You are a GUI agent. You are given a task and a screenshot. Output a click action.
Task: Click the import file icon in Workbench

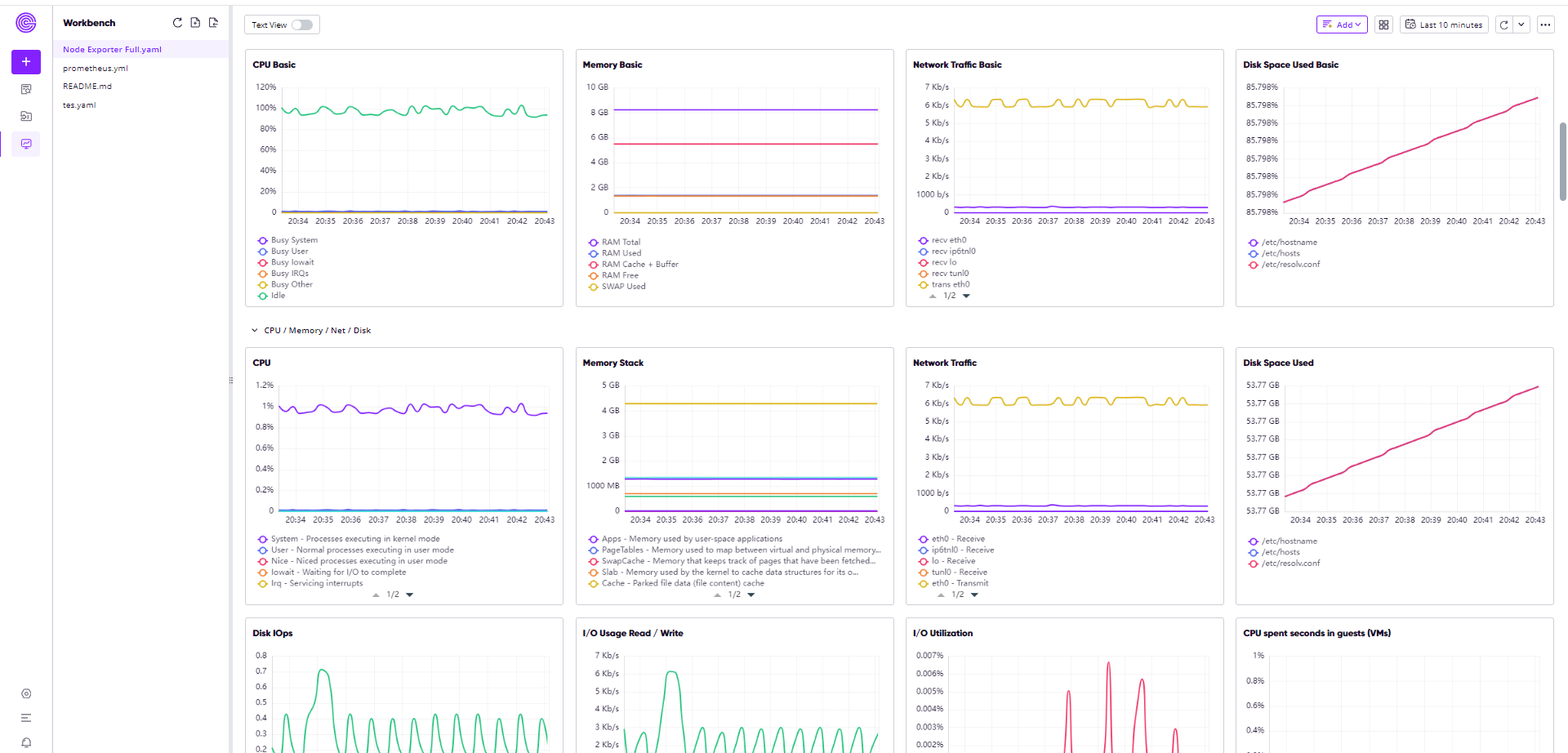click(213, 23)
